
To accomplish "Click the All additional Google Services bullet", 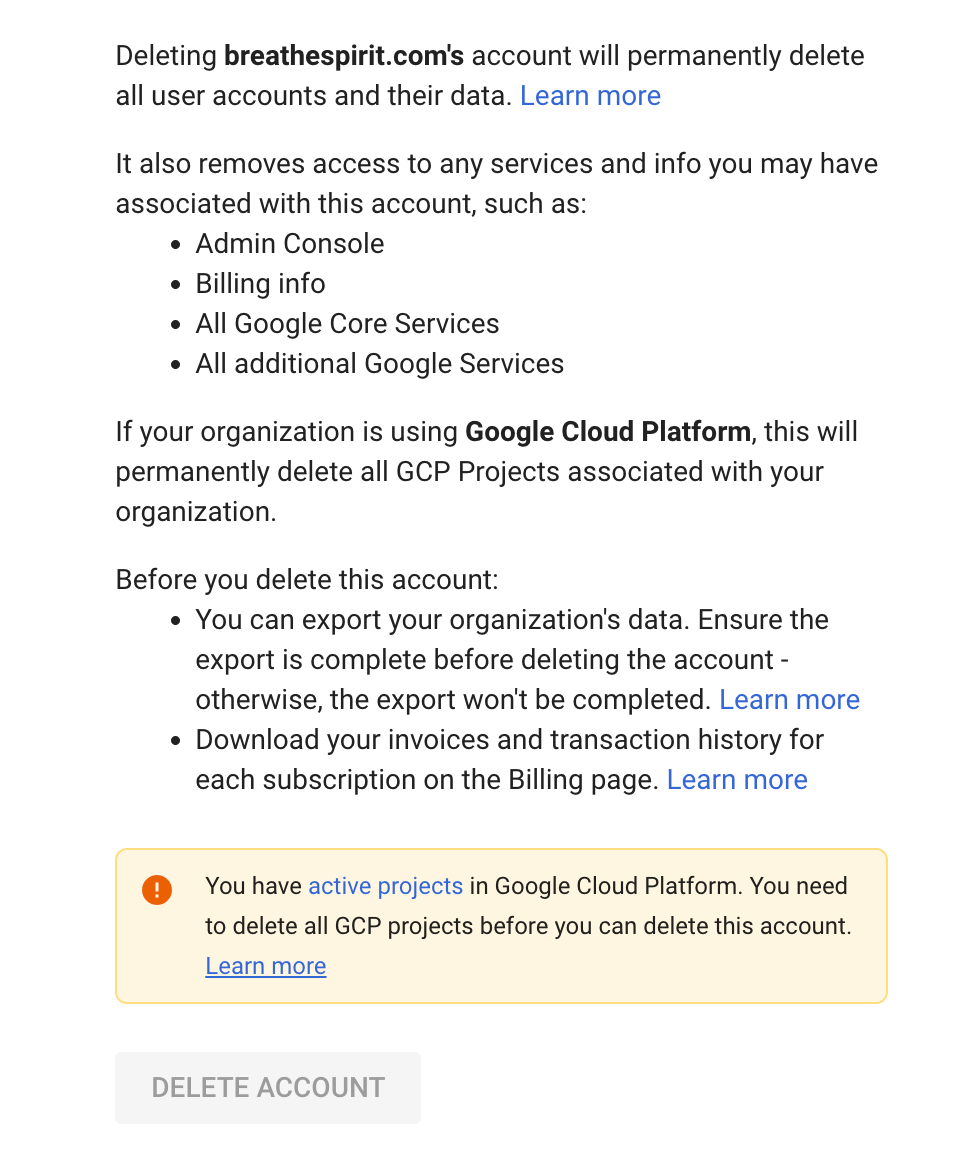I will [x=380, y=364].
